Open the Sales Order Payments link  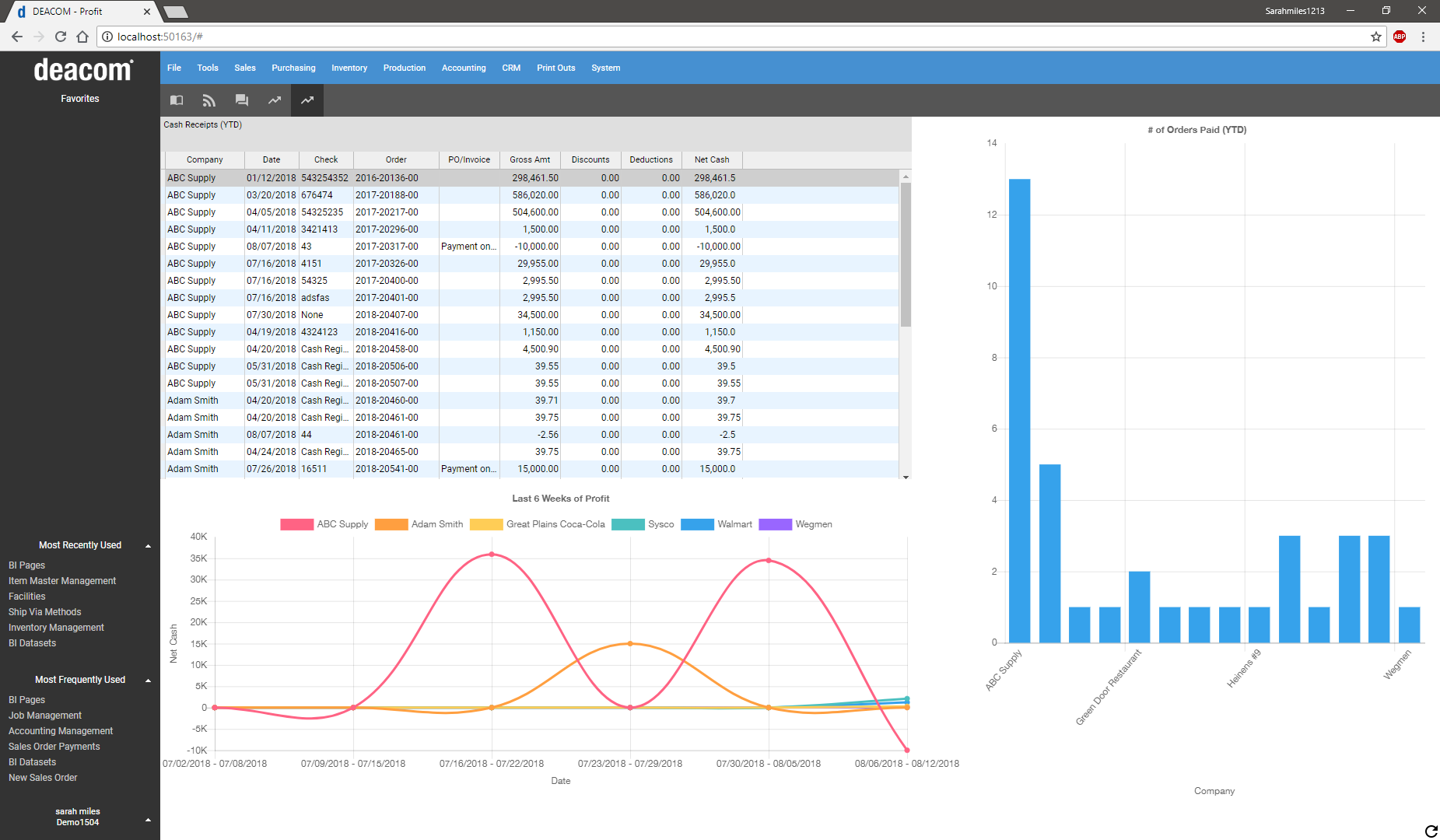pos(54,747)
